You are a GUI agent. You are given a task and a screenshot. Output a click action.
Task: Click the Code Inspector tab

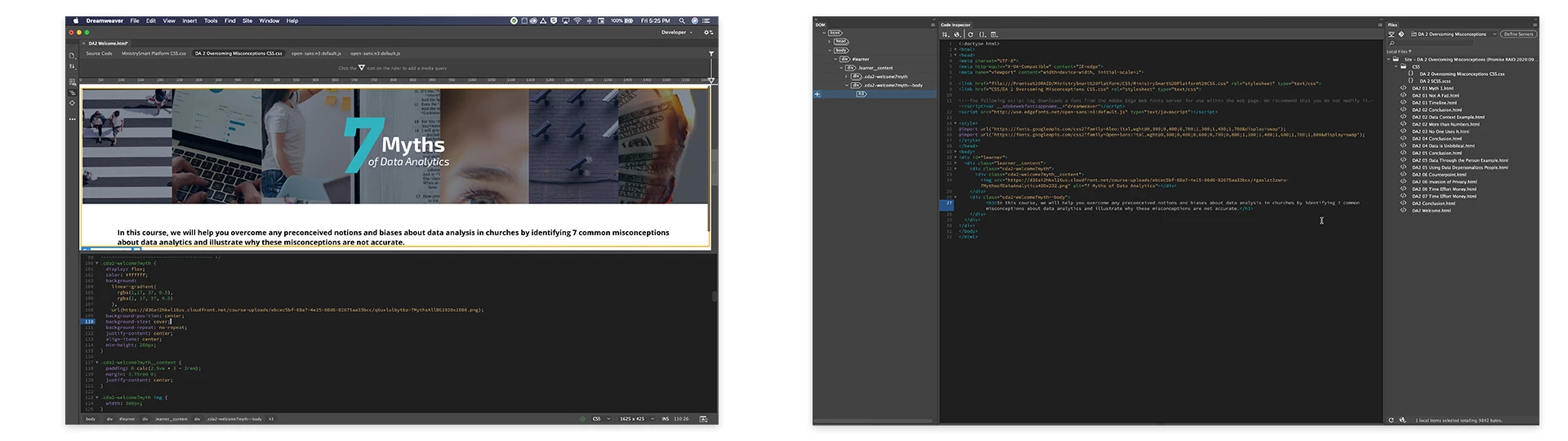(955, 24)
